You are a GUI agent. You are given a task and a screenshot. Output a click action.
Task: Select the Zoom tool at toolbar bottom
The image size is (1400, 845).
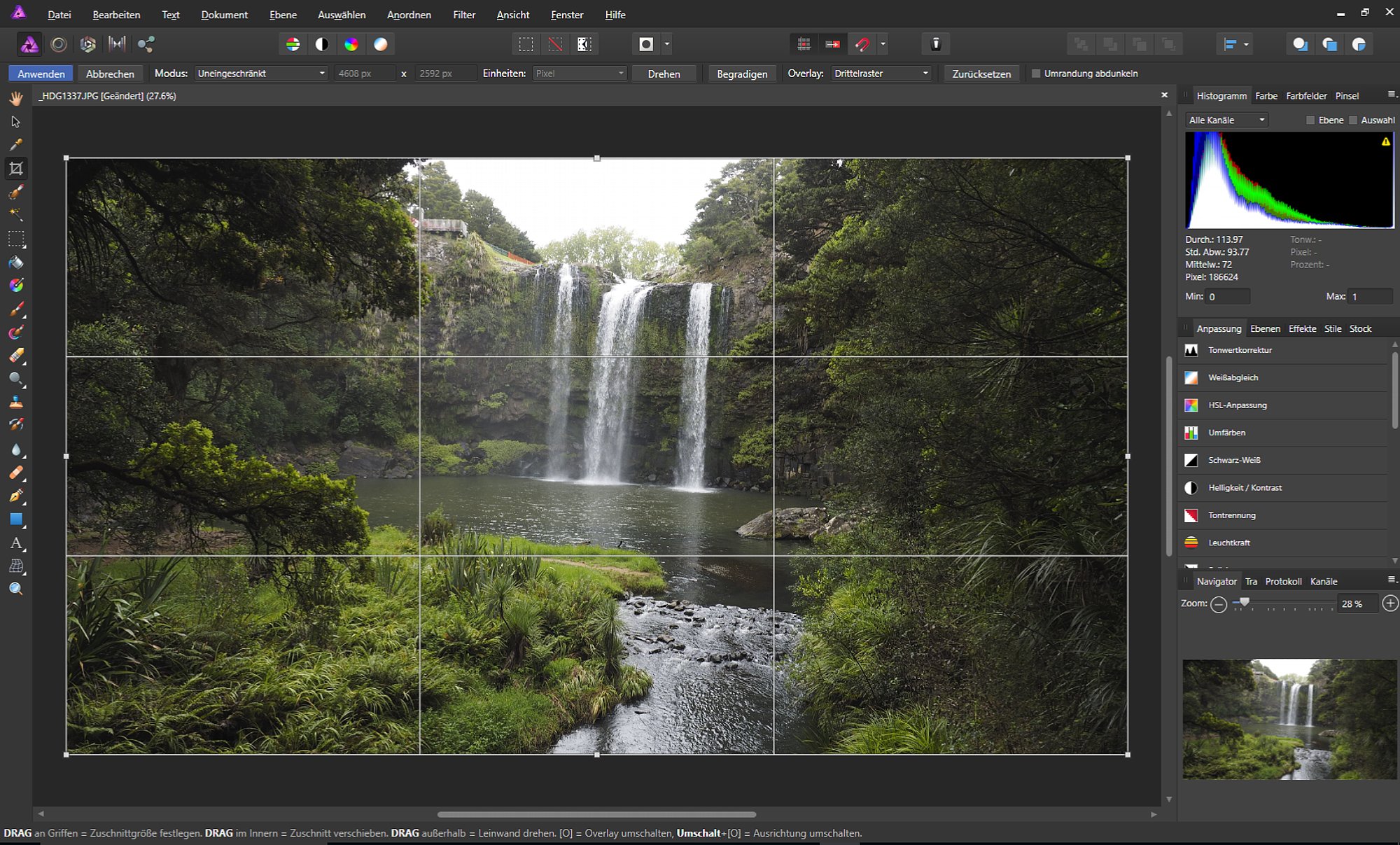pyautogui.click(x=16, y=589)
